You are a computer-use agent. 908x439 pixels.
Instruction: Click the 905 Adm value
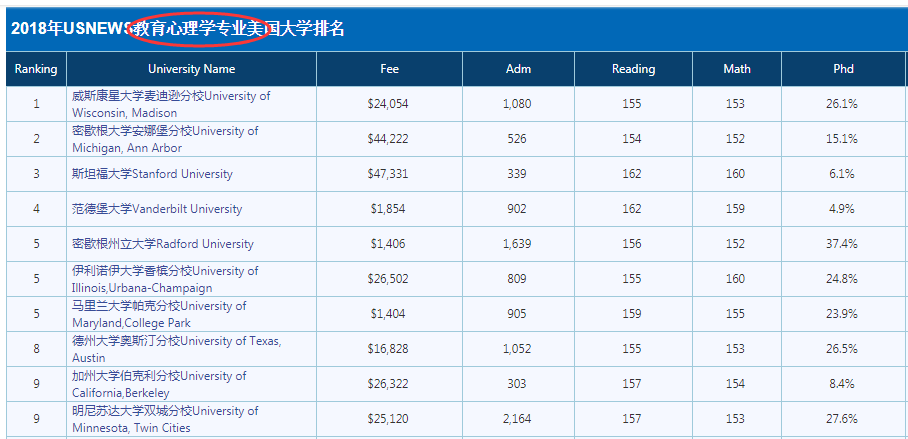click(x=517, y=314)
